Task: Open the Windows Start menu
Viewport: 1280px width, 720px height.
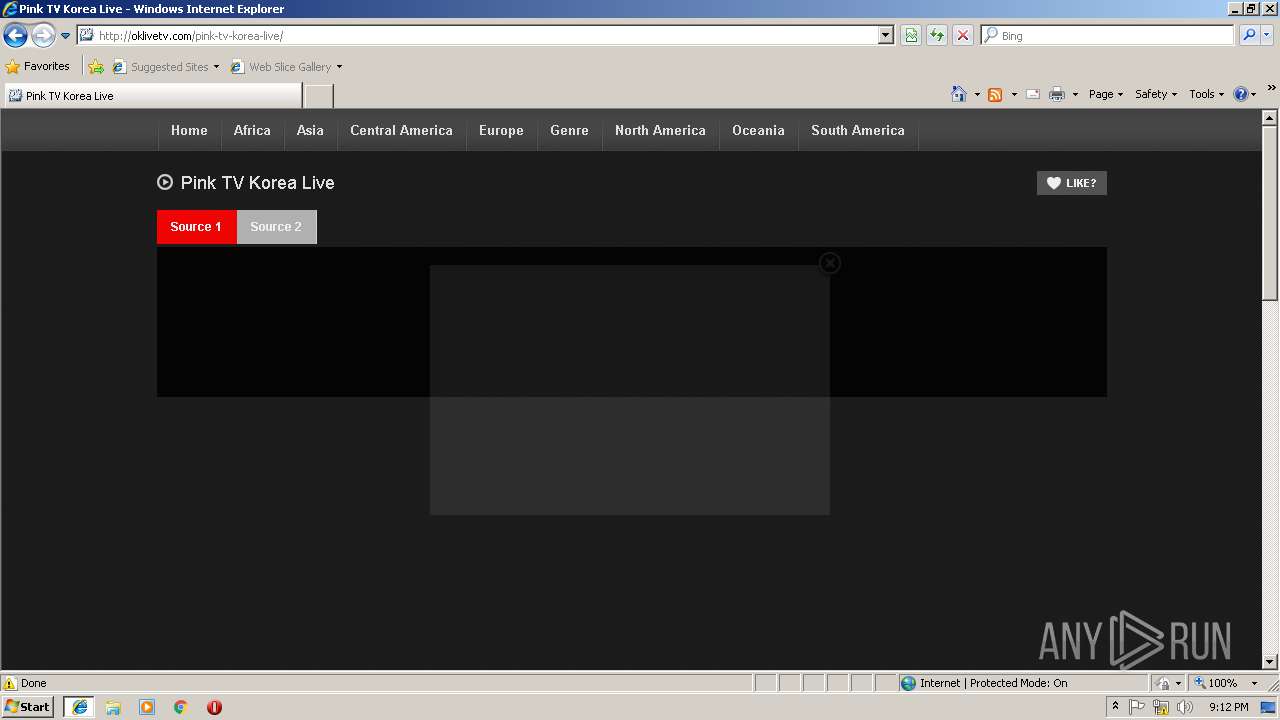Action: pyautogui.click(x=28, y=707)
